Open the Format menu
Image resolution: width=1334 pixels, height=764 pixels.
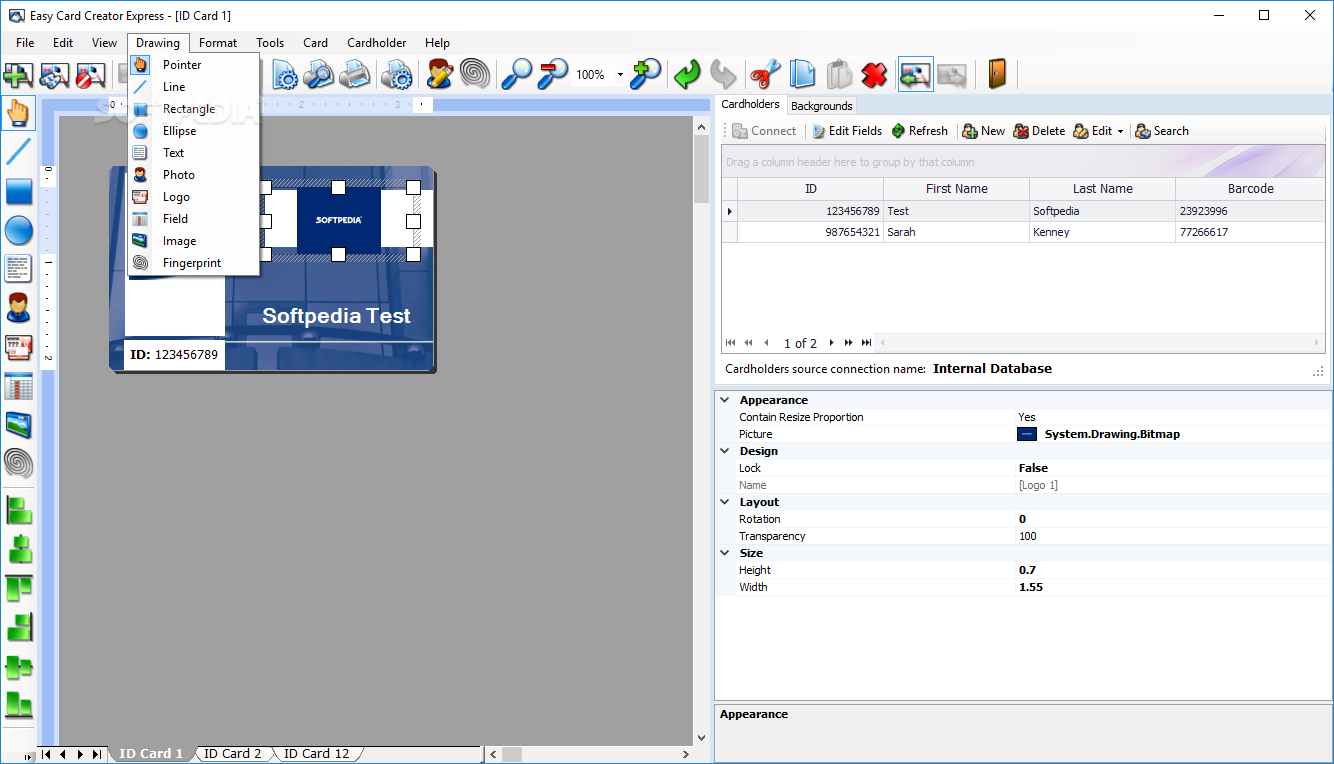coord(218,43)
